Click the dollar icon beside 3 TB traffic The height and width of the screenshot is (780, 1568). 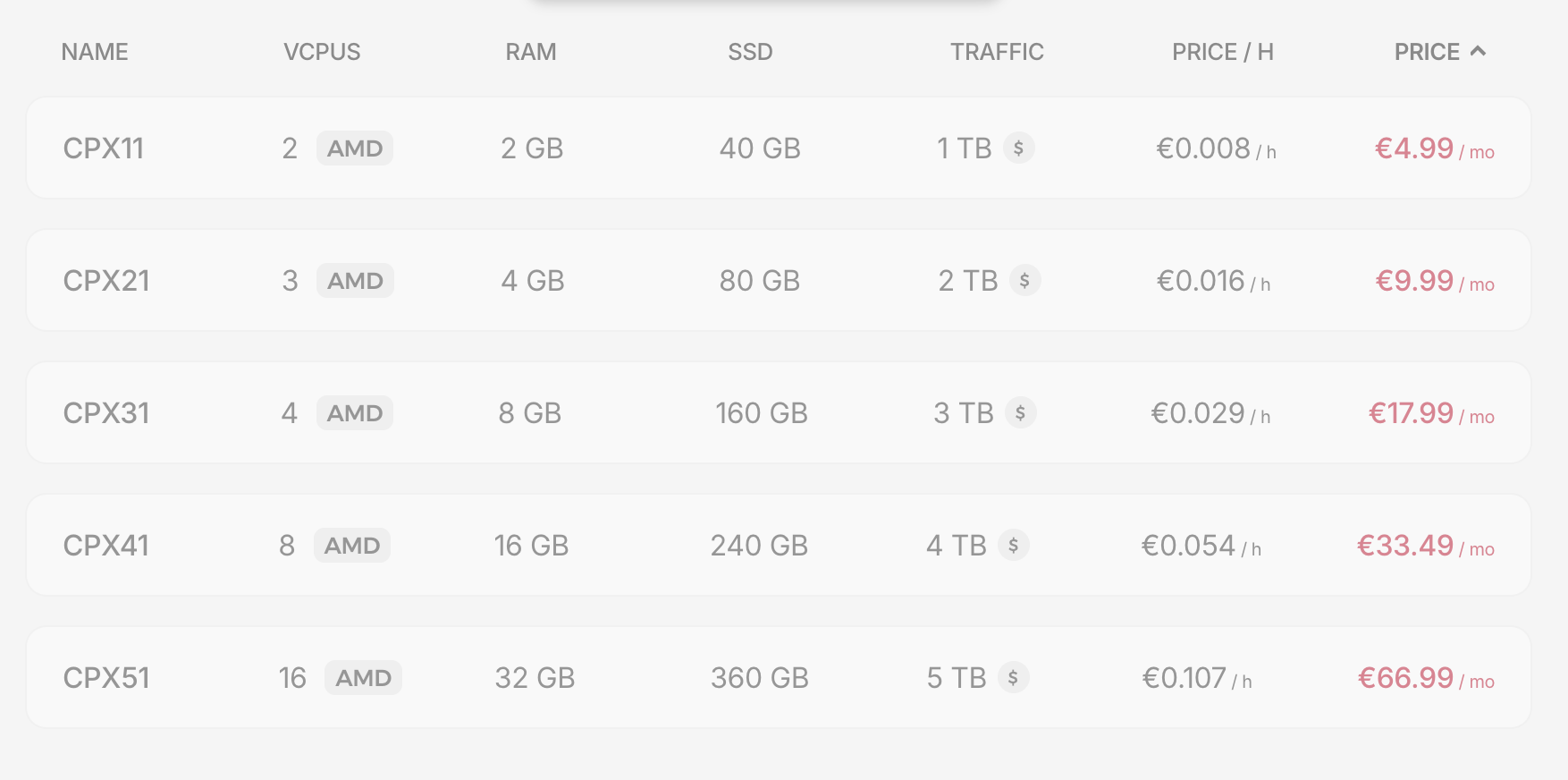click(1020, 412)
